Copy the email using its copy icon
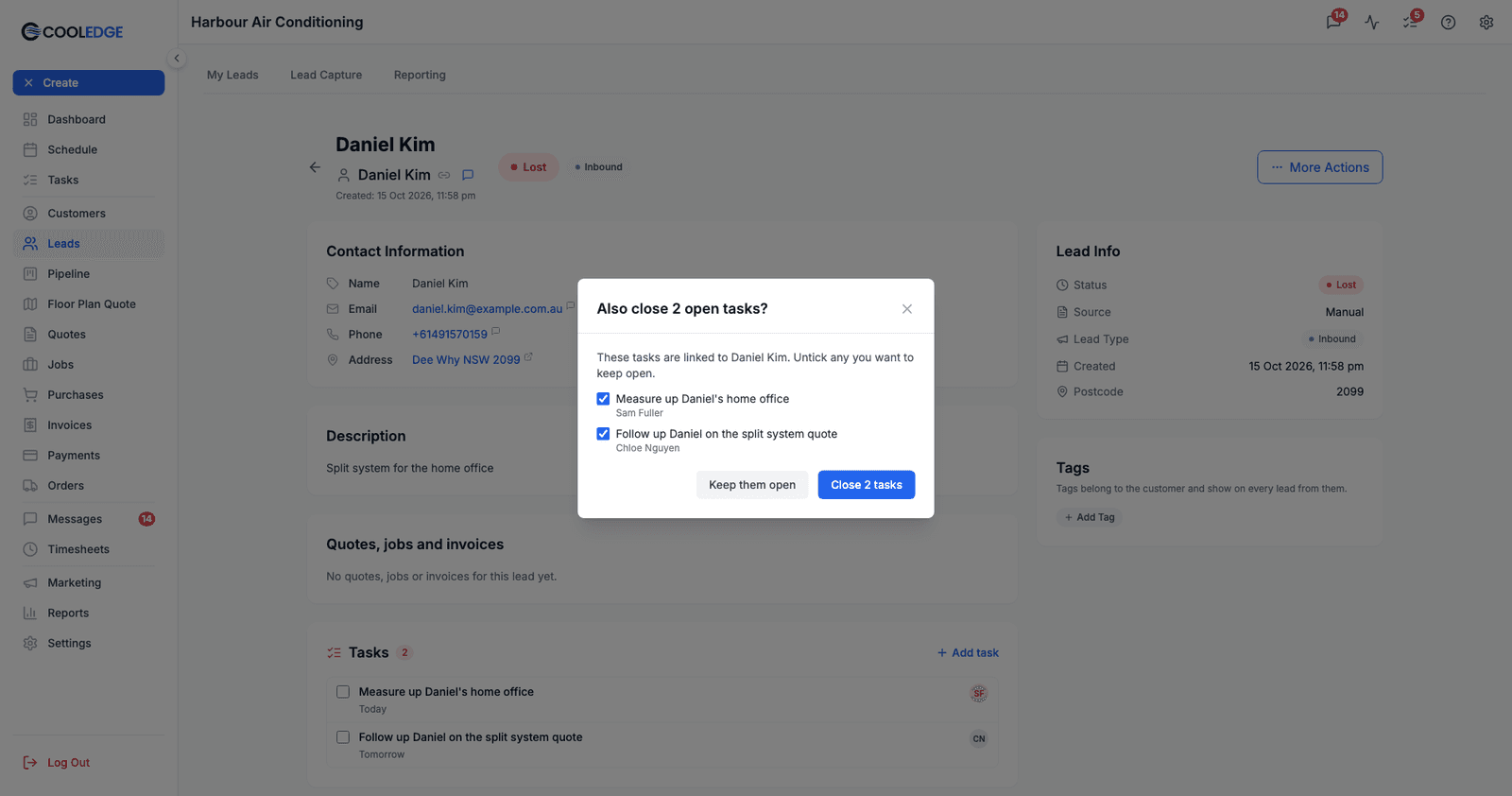 [570, 306]
